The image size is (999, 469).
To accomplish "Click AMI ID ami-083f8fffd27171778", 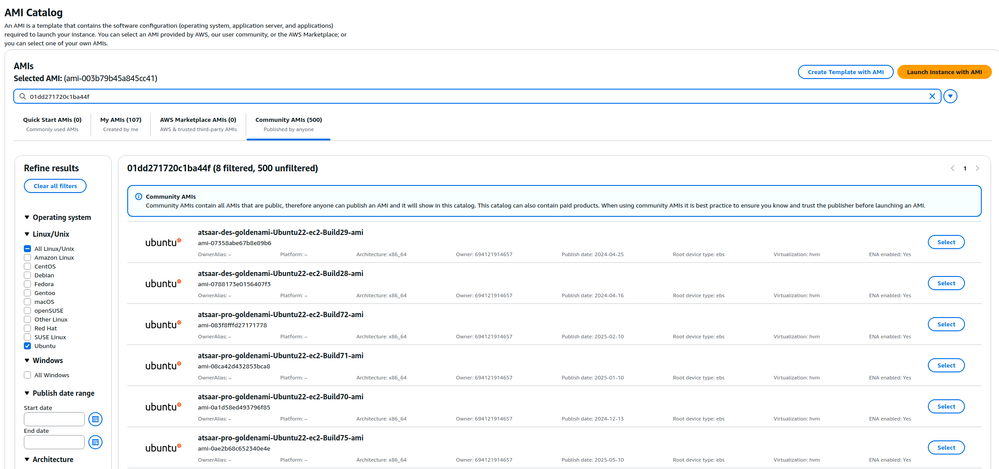I will [x=233, y=325].
